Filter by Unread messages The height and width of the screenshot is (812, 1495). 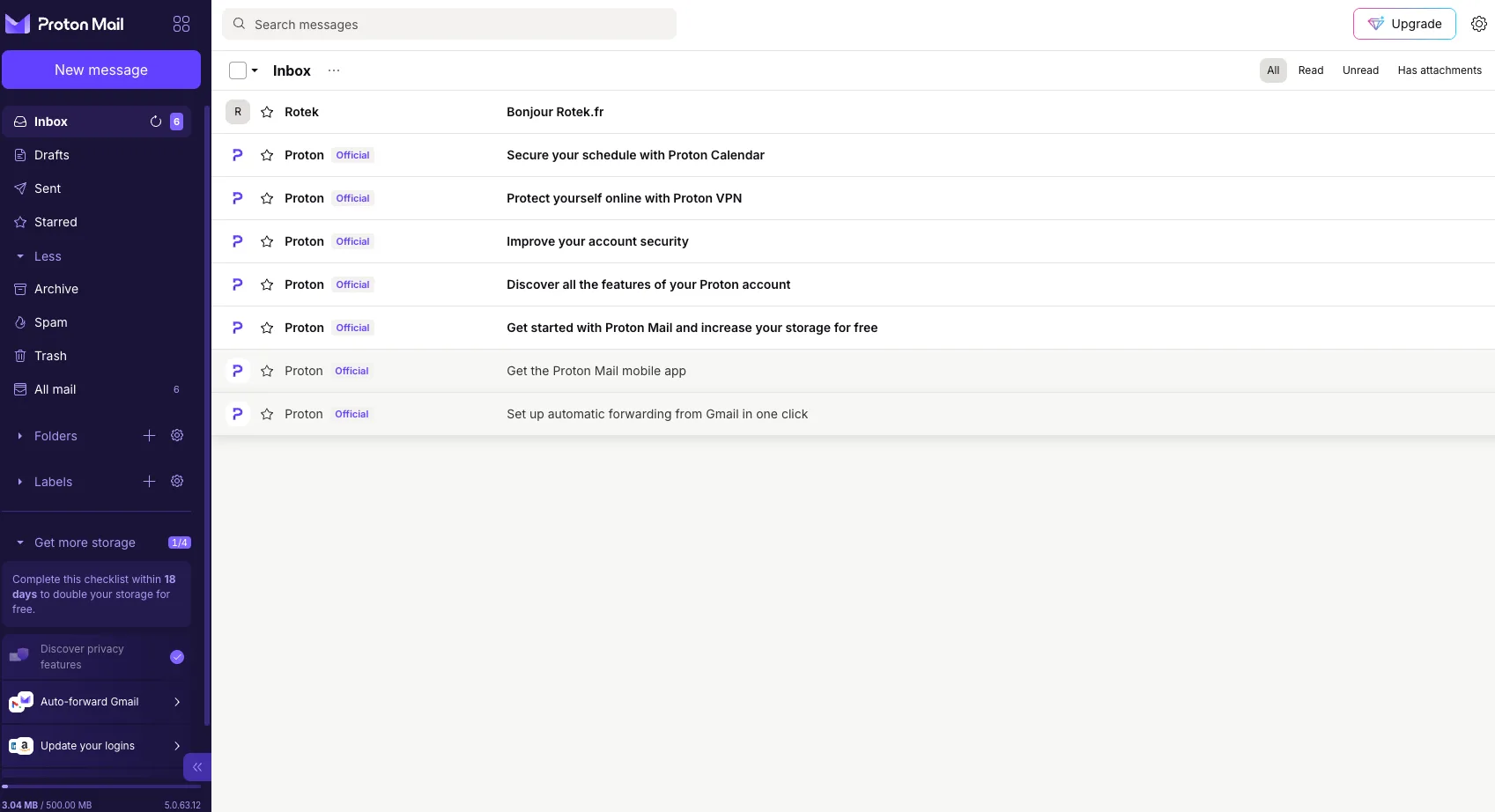(1360, 70)
